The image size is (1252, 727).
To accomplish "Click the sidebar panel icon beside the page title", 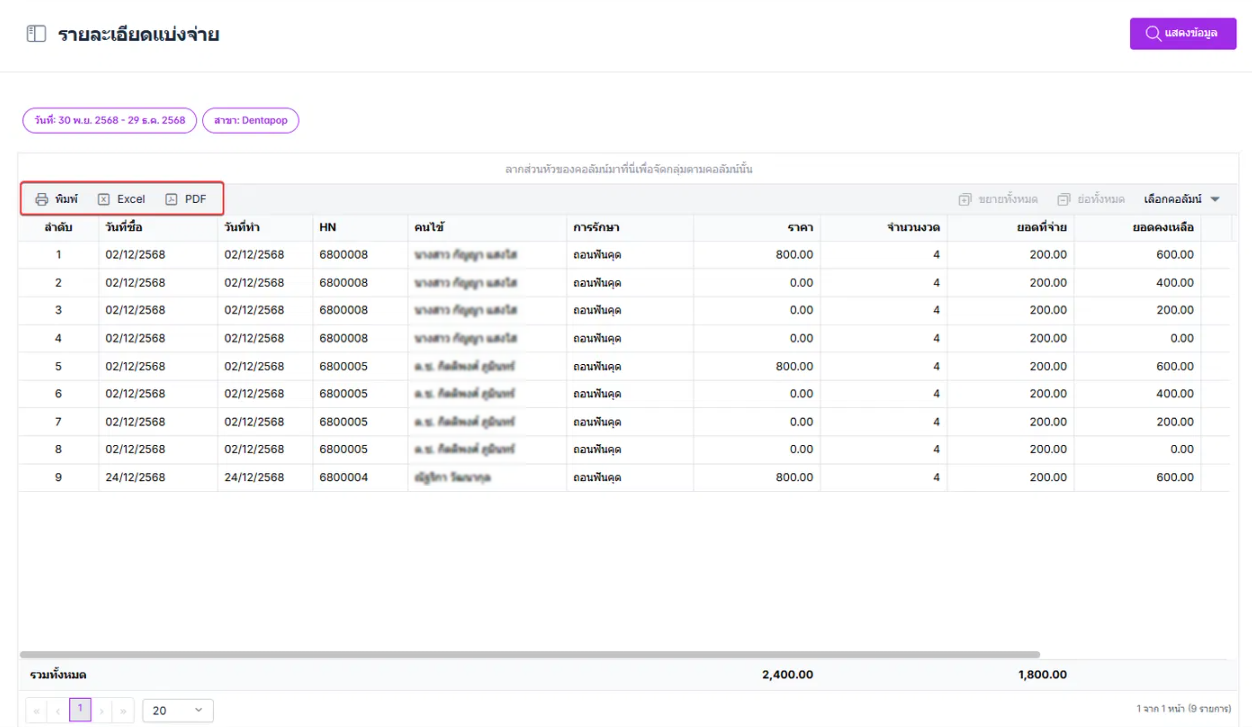I will pyautogui.click(x=36, y=34).
